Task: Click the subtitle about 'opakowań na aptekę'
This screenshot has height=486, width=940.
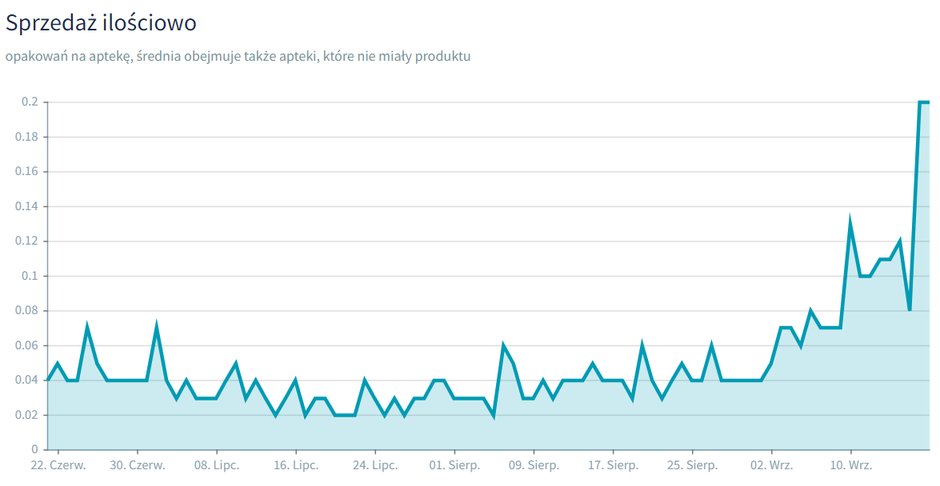Action: (238, 57)
